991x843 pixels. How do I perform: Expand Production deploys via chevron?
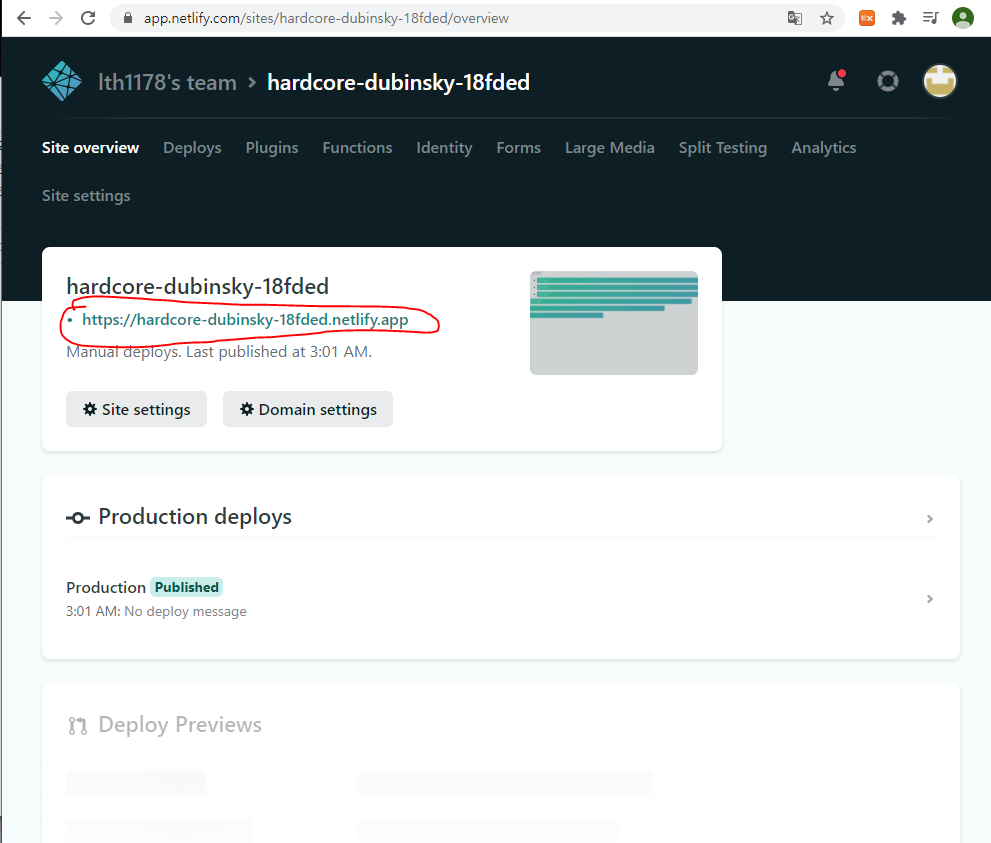(930, 519)
